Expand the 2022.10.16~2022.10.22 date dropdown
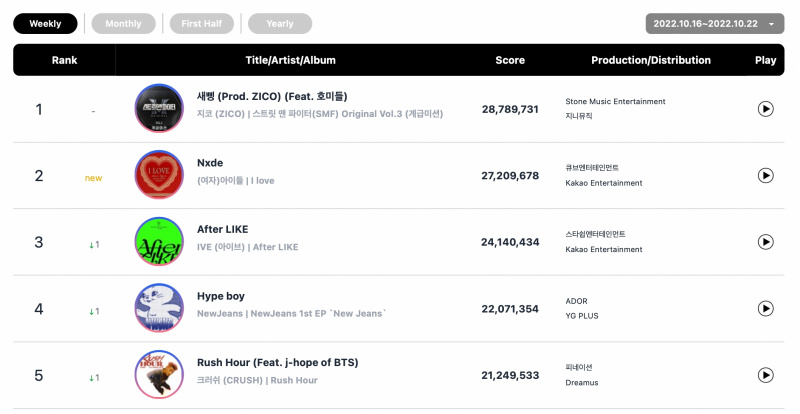 (x=715, y=23)
